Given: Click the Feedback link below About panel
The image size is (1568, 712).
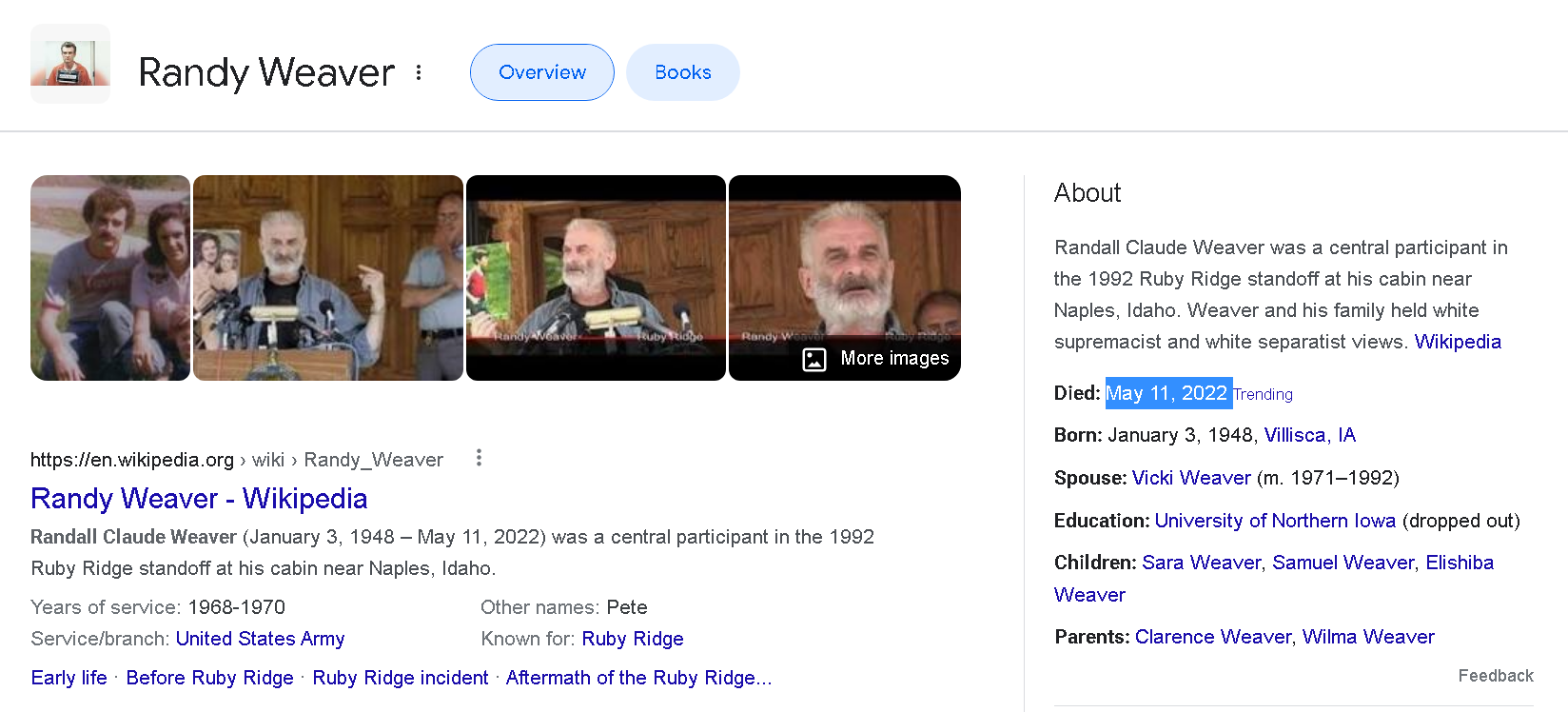Looking at the screenshot, I should [x=1496, y=676].
